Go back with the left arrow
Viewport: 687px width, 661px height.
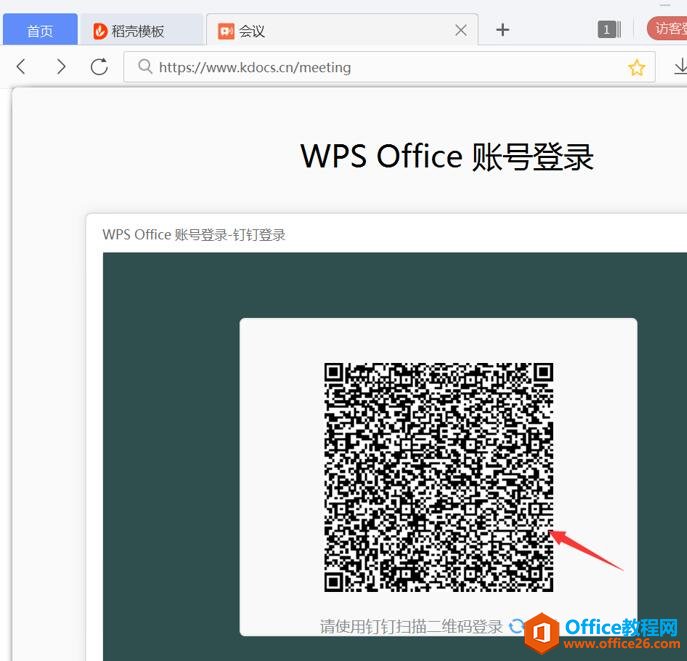click(21, 67)
